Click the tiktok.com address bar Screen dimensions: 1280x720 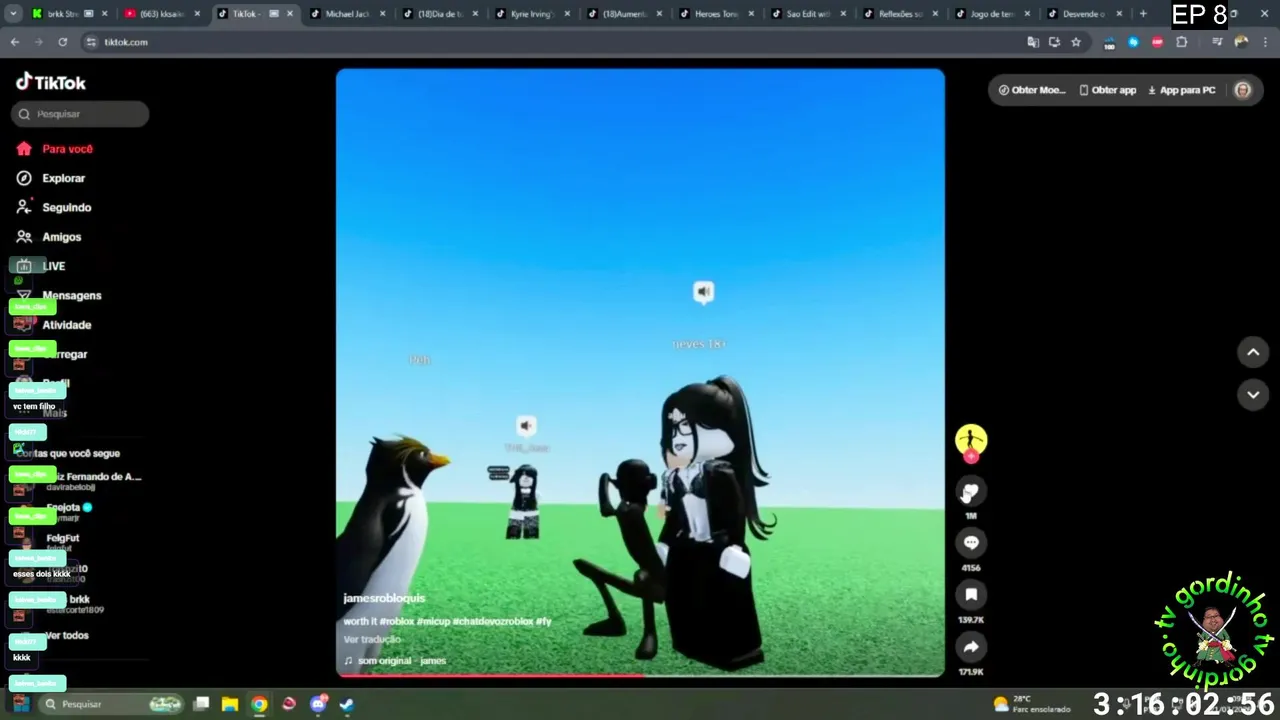tap(550, 42)
